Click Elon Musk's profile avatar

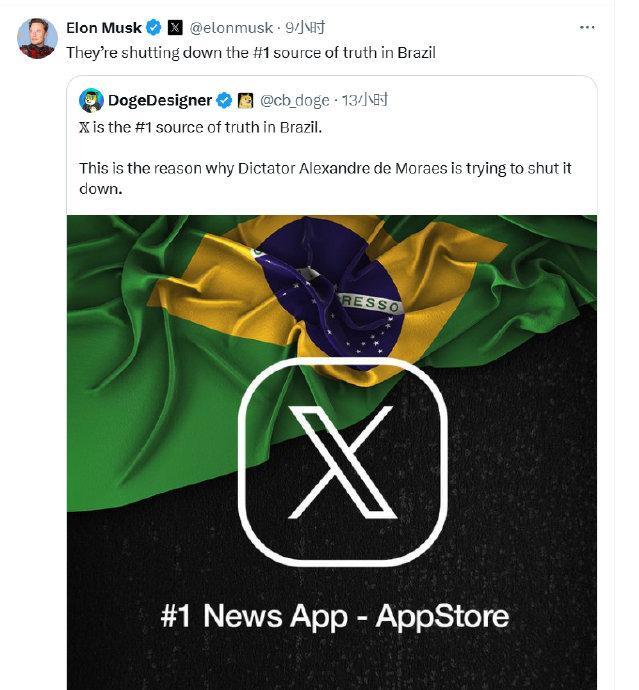pyautogui.click(x=37, y=38)
